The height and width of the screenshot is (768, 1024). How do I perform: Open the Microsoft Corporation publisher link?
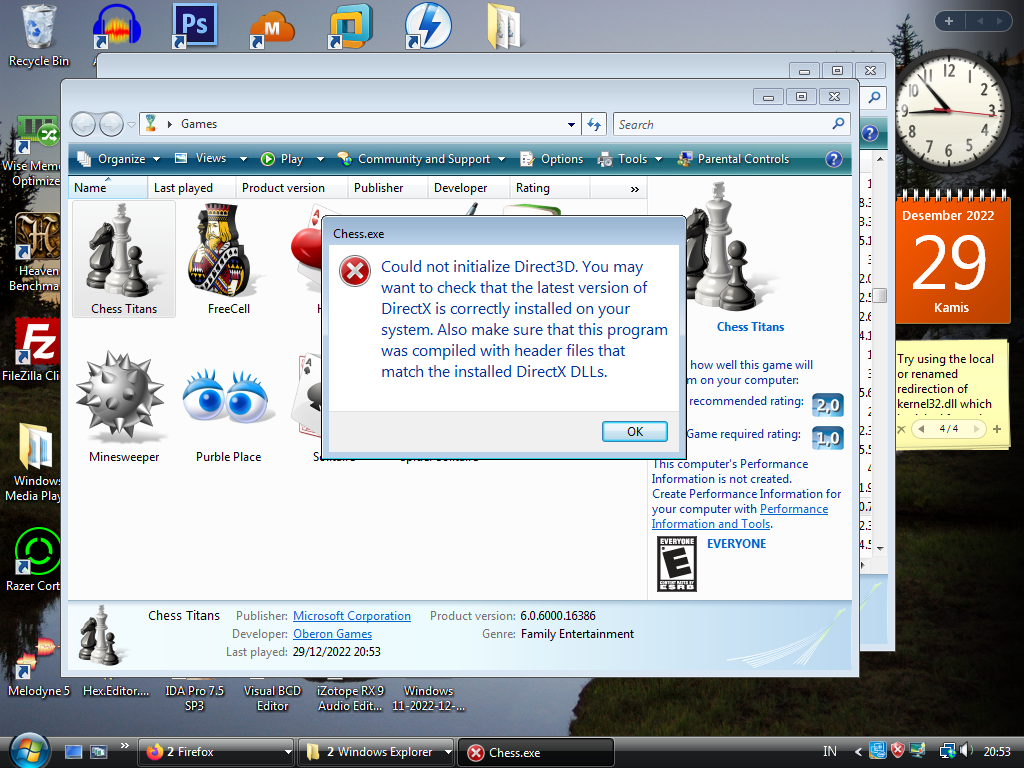point(351,616)
